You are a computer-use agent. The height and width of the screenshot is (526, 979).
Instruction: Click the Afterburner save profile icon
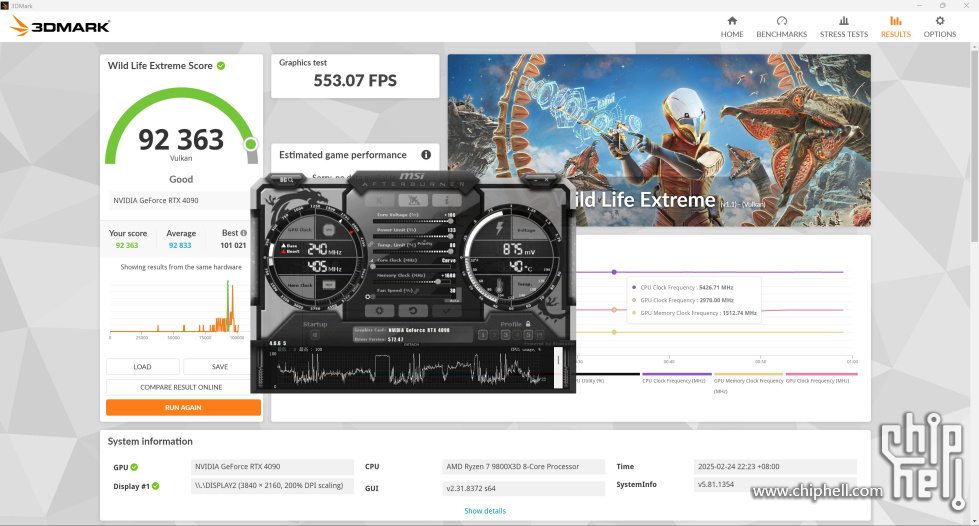(539, 335)
